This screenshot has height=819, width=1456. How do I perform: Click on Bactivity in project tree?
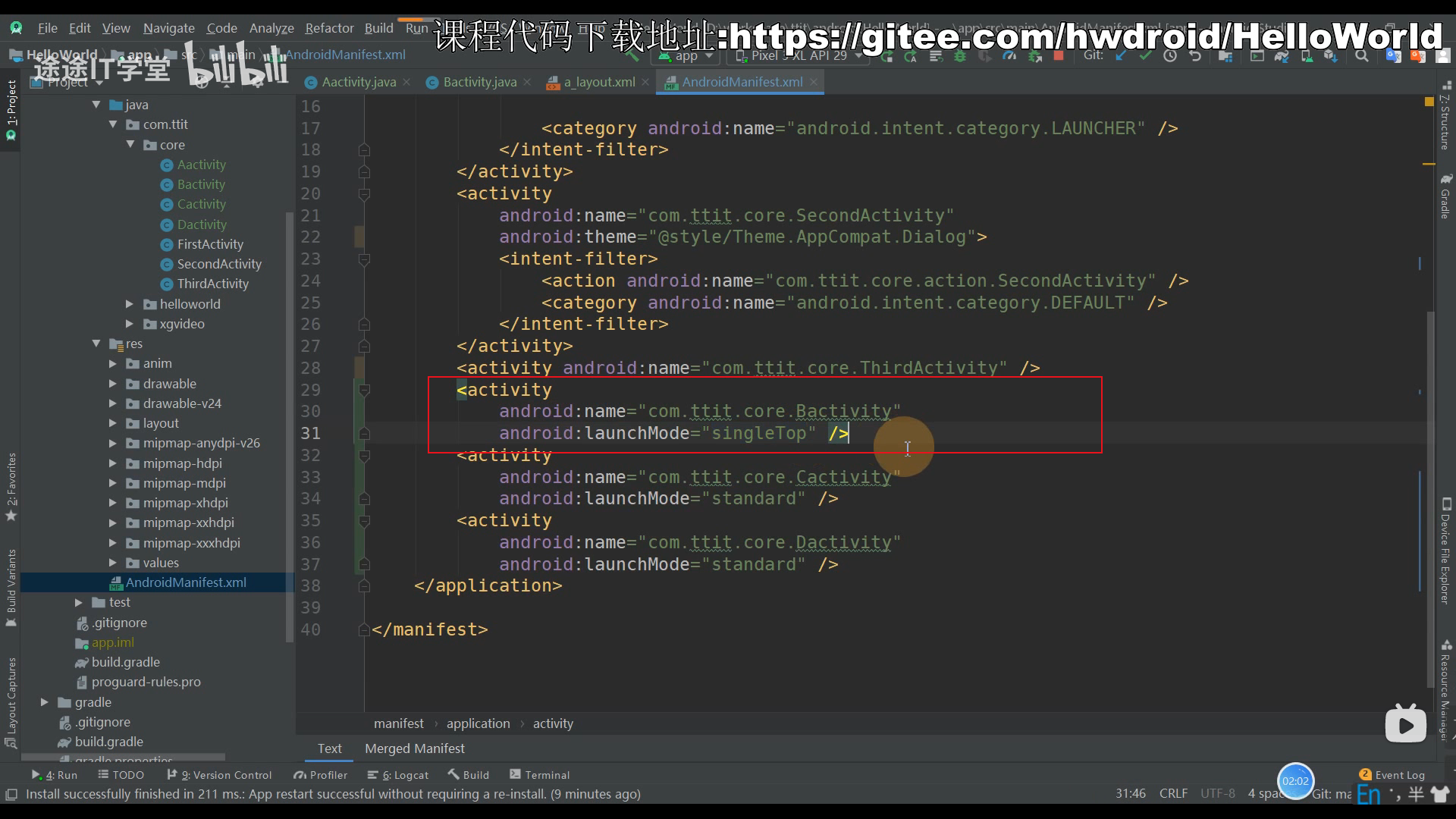point(200,184)
